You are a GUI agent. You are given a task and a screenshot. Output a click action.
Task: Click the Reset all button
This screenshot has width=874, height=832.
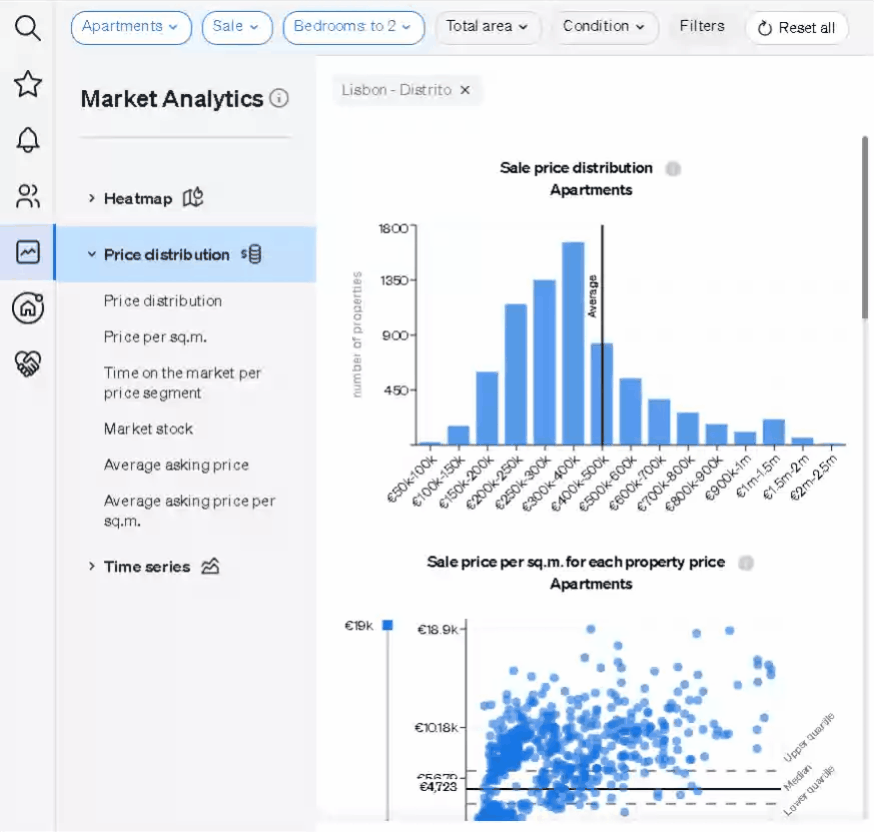click(x=796, y=28)
